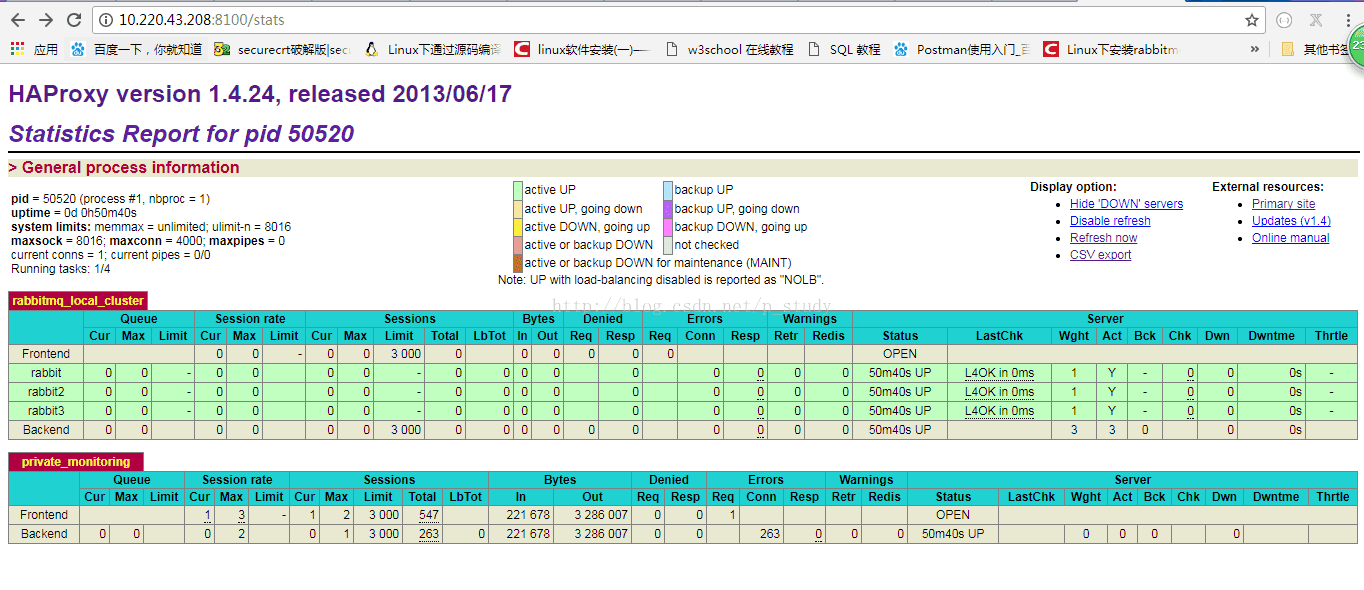Click the backup UP, going down purple swatch
The image size is (1364, 590).
tap(668, 209)
